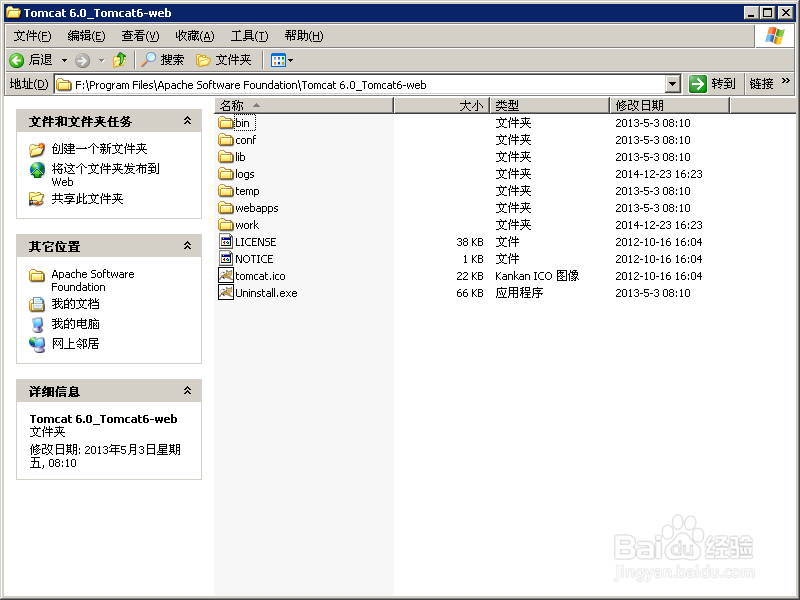Screen dimensions: 800x600
Task: Open the 工具(T) menu
Action: pyautogui.click(x=249, y=36)
